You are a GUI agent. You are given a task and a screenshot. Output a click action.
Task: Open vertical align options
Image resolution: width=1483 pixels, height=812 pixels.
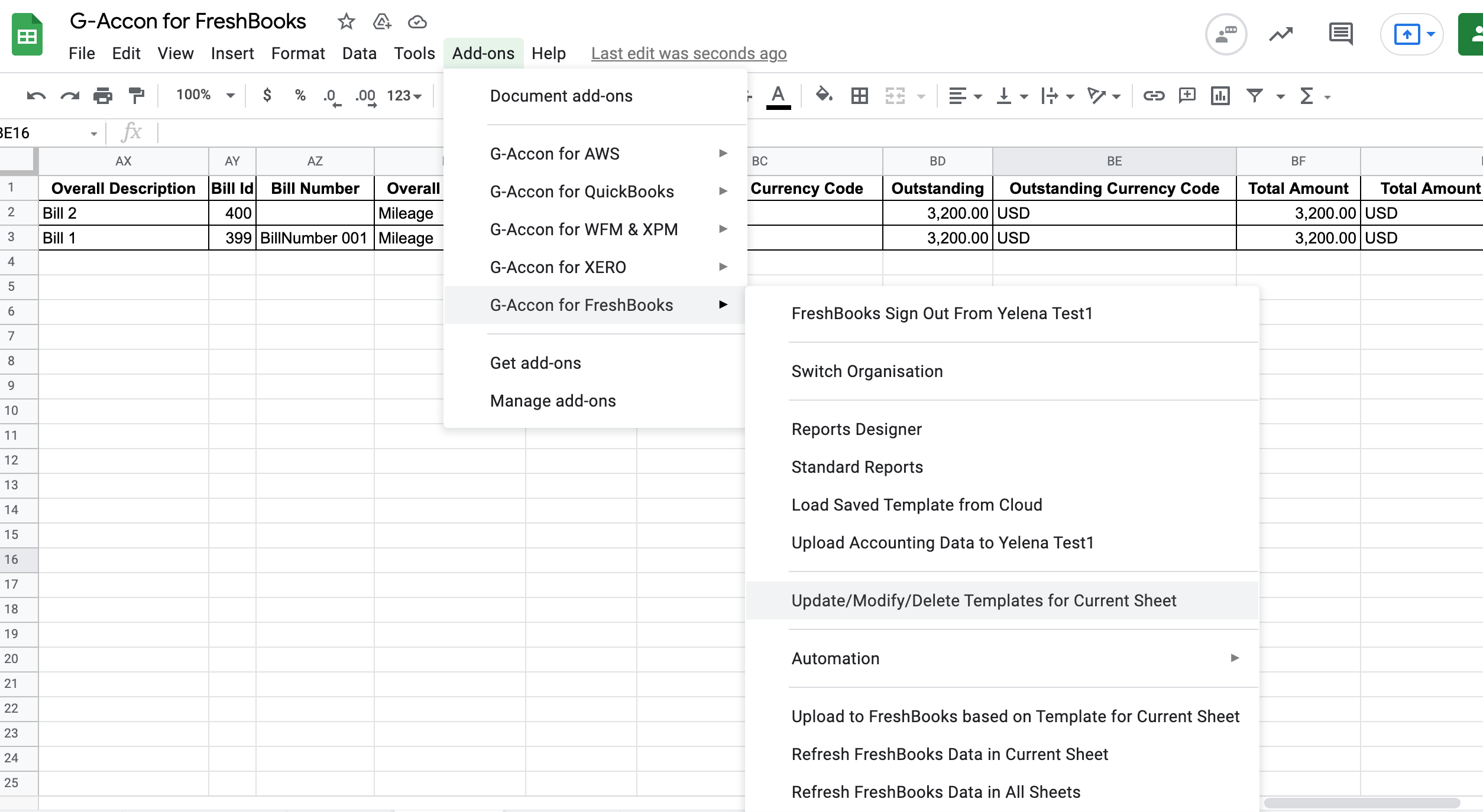tap(1012, 96)
